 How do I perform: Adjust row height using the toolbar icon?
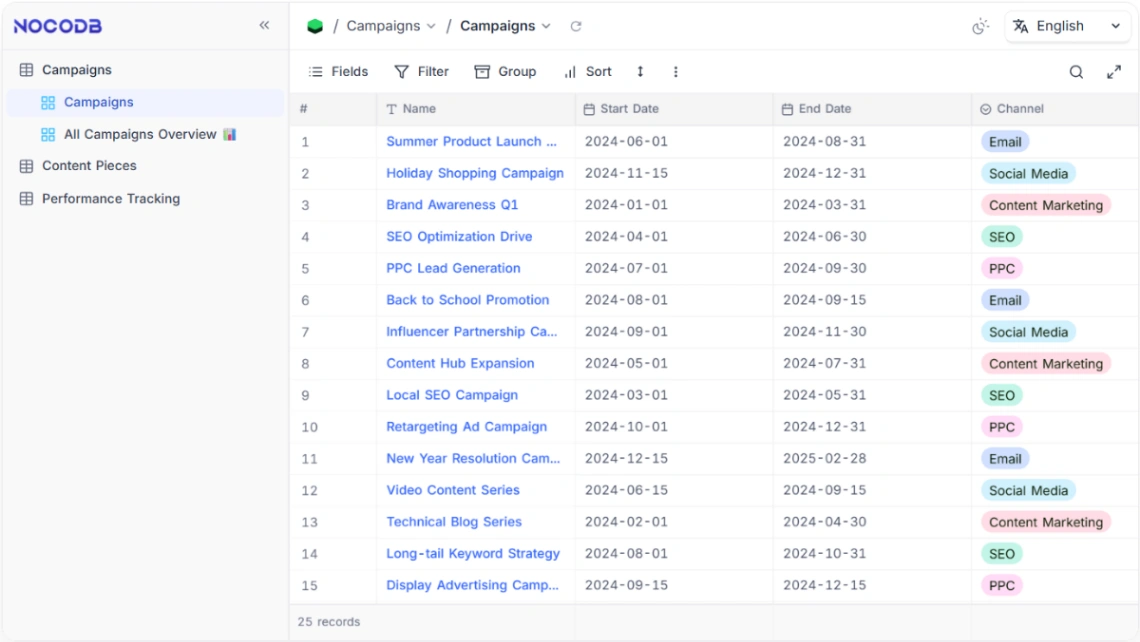pyautogui.click(x=640, y=71)
